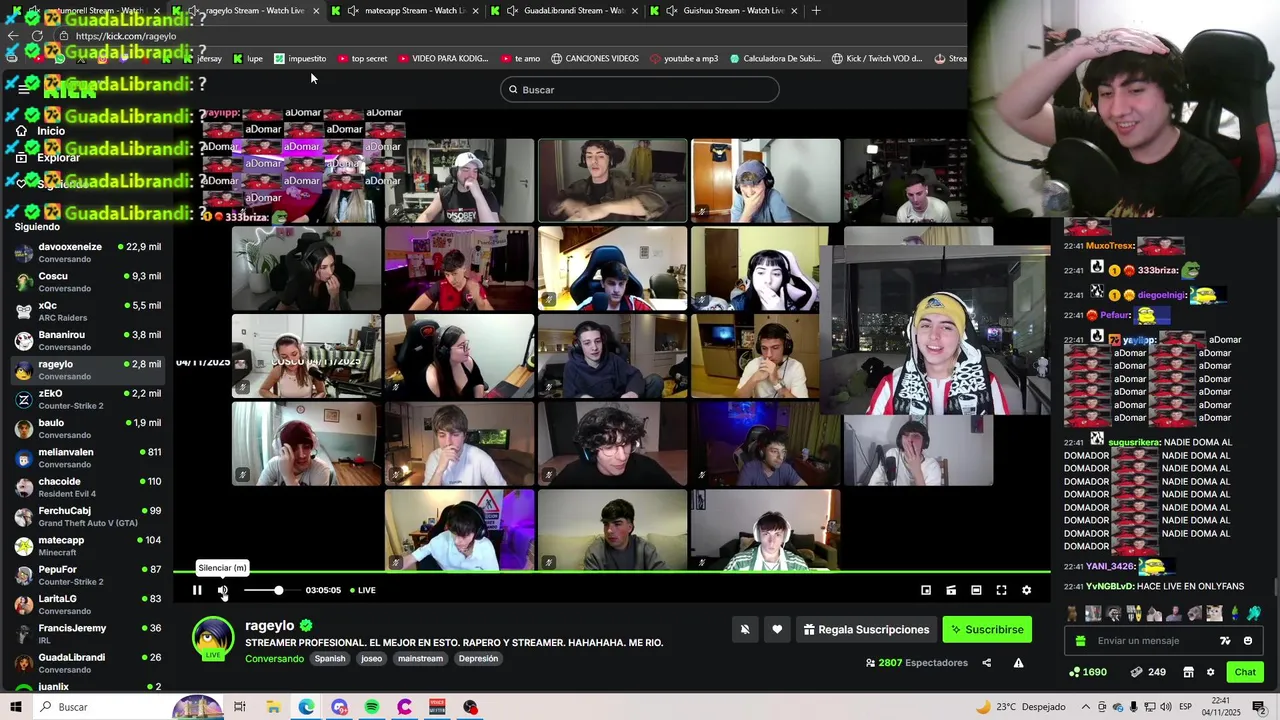Open GuadaLibrandi channel in sidebar
The width and height of the screenshot is (1280, 720).
[x=87, y=663]
